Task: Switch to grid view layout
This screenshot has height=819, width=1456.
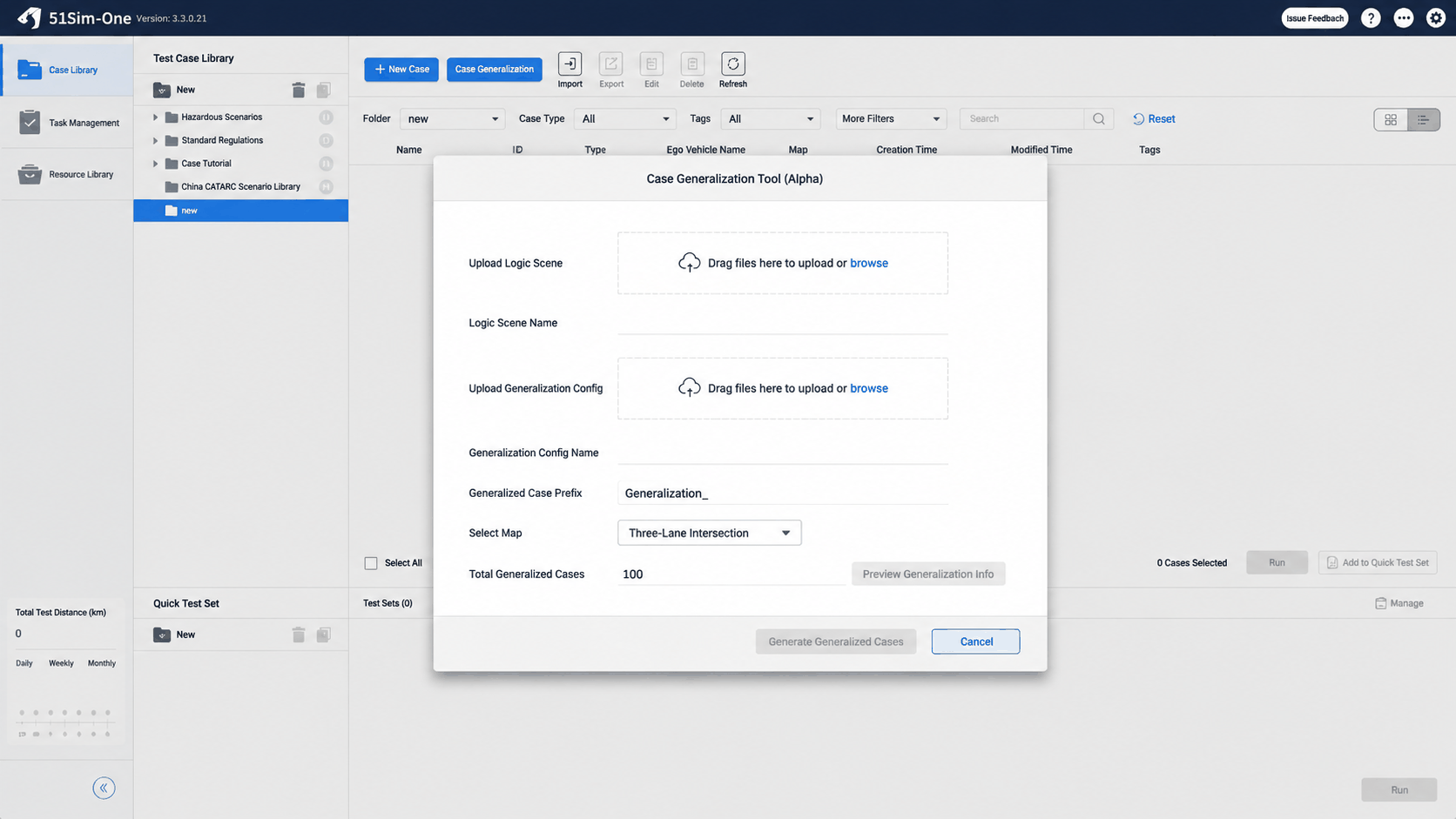Action: (x=1391, y=119)
